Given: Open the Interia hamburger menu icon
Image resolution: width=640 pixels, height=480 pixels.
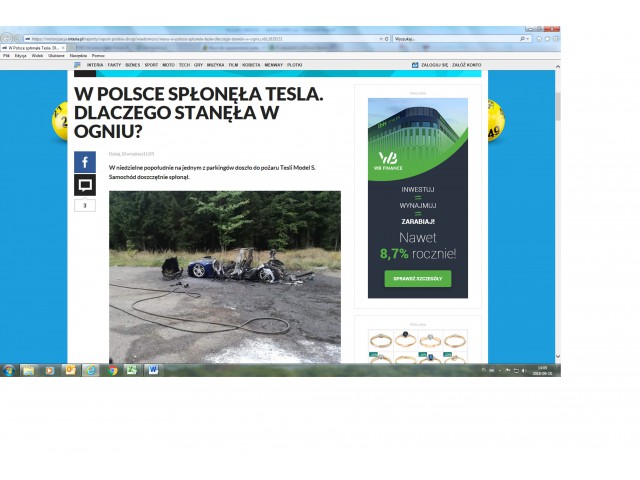Looking at the screenshot, I should point(77,64).
